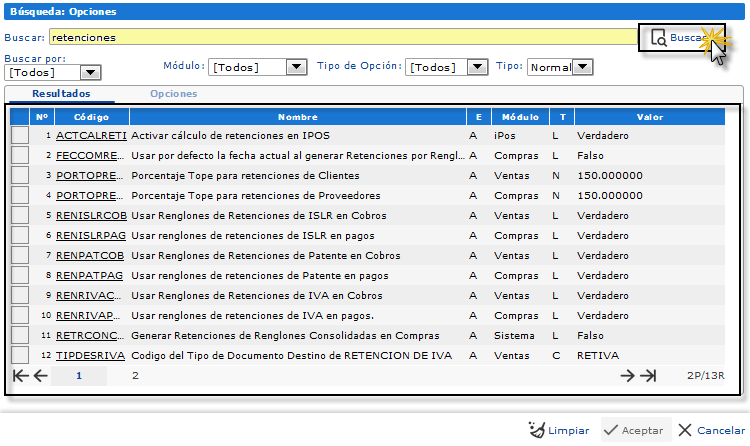Check the box for row ACTCALRETI
The image size is (750, 446).
coord(20,135)
